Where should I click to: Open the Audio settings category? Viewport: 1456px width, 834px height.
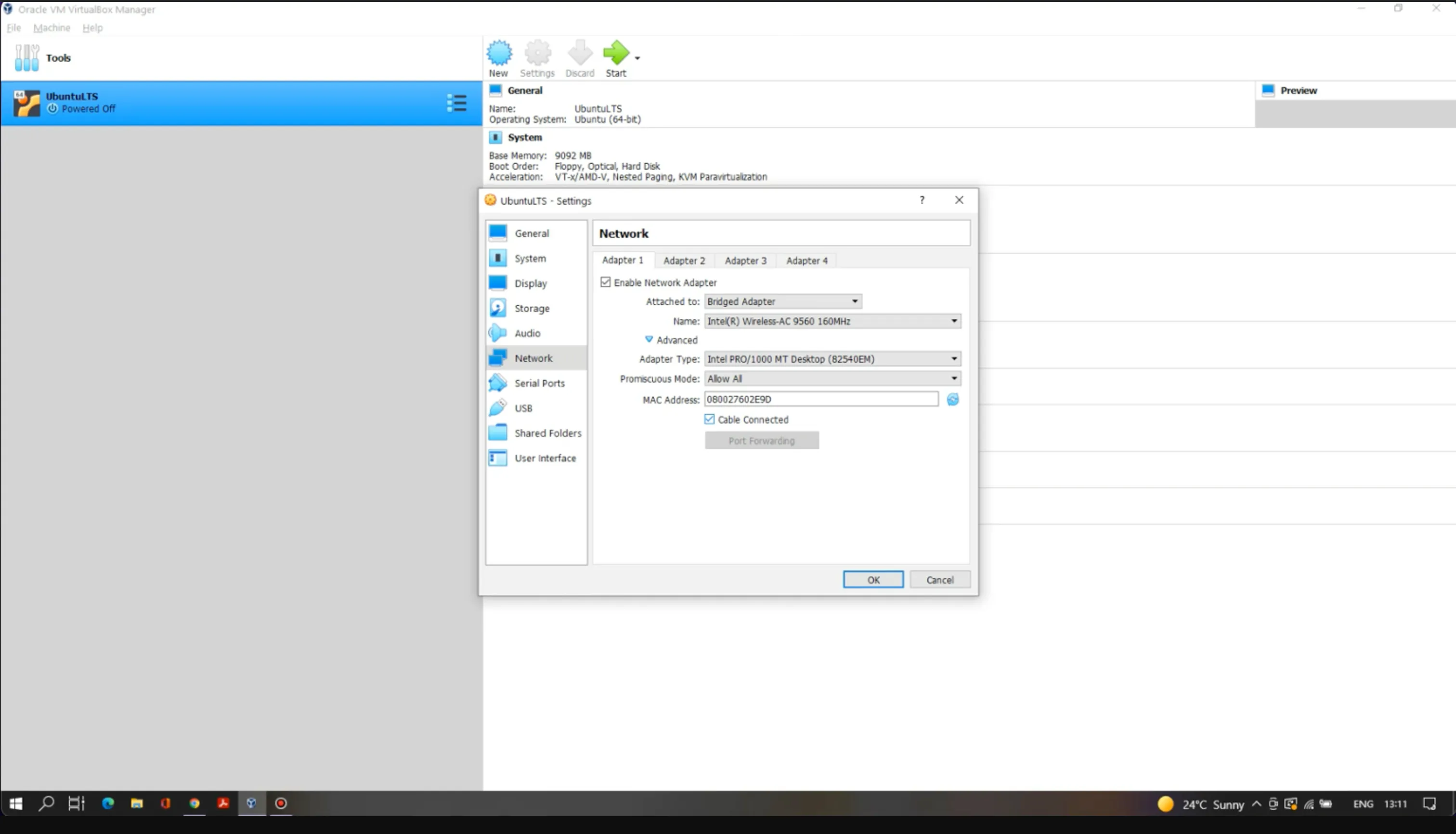click(527, 333)
